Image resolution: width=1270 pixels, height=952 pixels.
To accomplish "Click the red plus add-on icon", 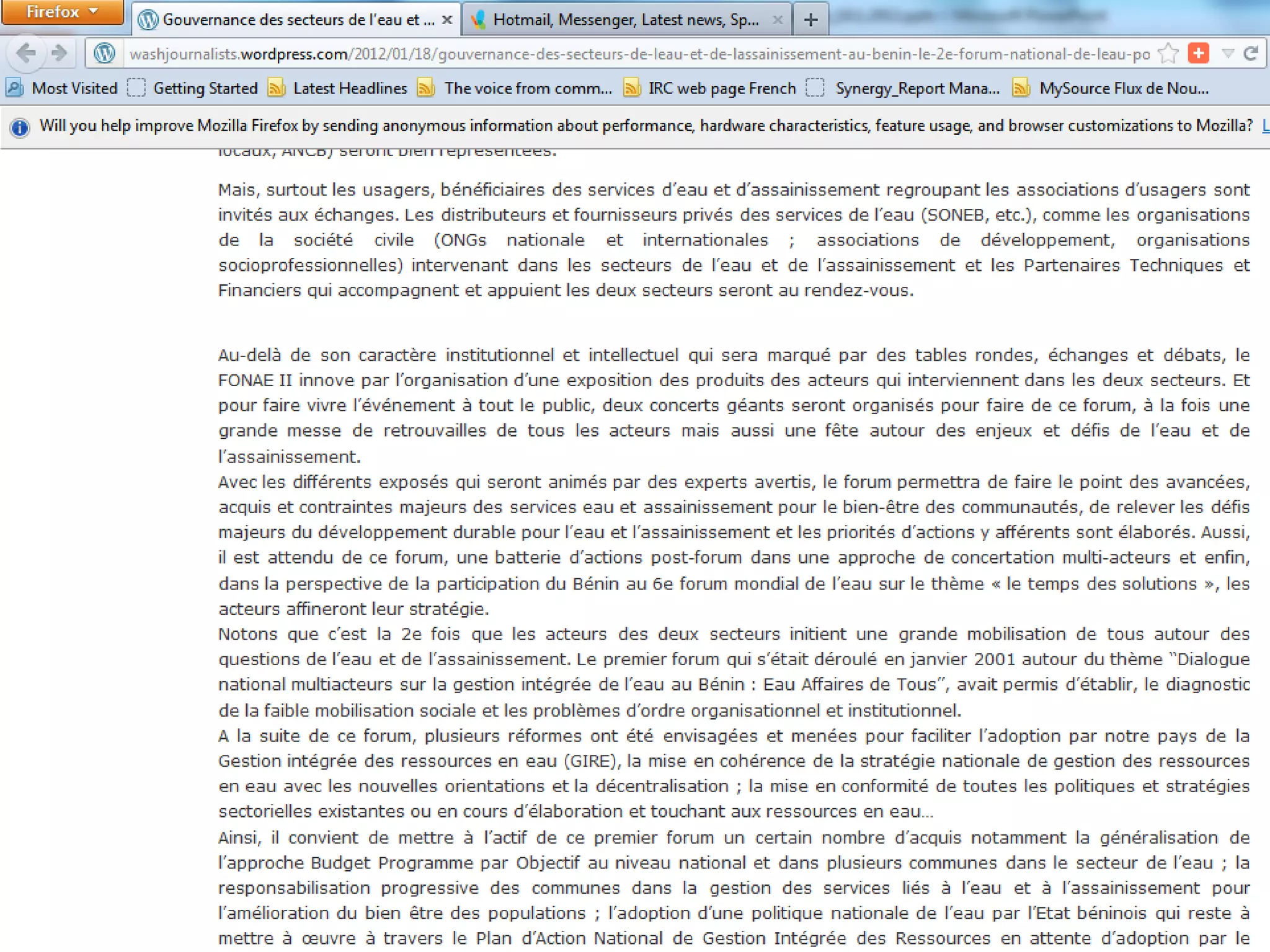I will pos(1199,53).
